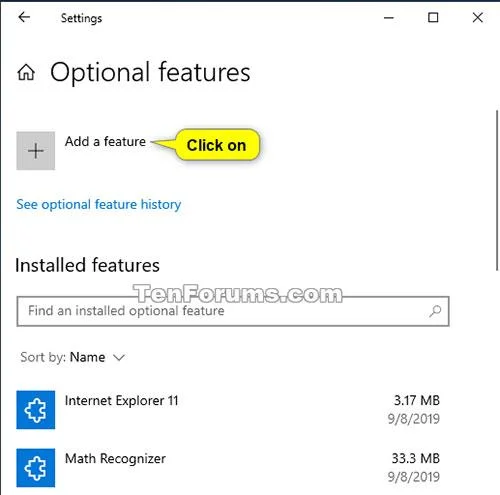Screen dimensions: 500x495
Task: Maximize the Settings window
Action: pyautogui.click(x=433, y=17)
